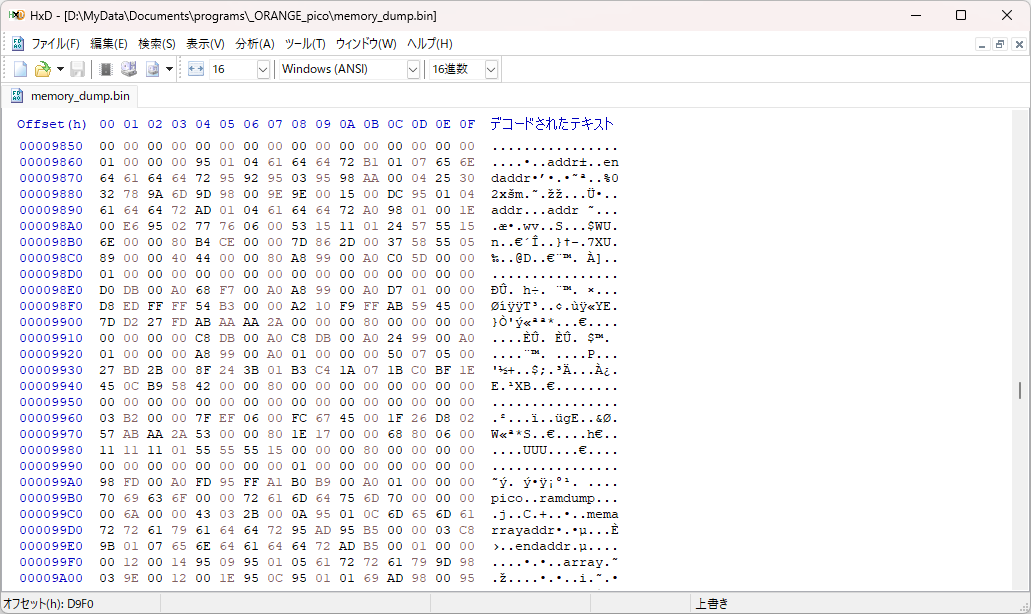Click decoded text '..endaddr.µ....'

pos(554,546)
